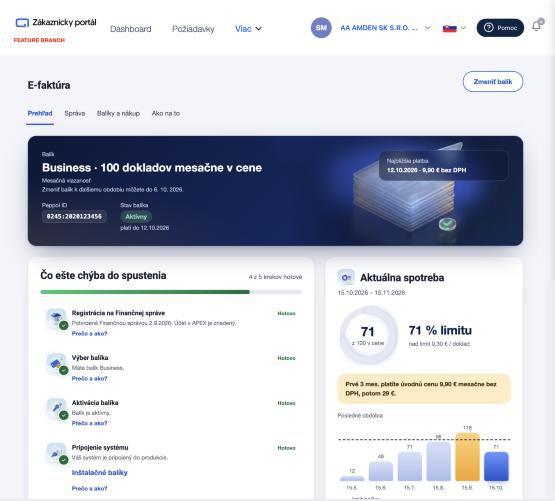Click Peppol ID 0245:2020123456 field
This screenshot has width=555, height=501.
point(74,216)
